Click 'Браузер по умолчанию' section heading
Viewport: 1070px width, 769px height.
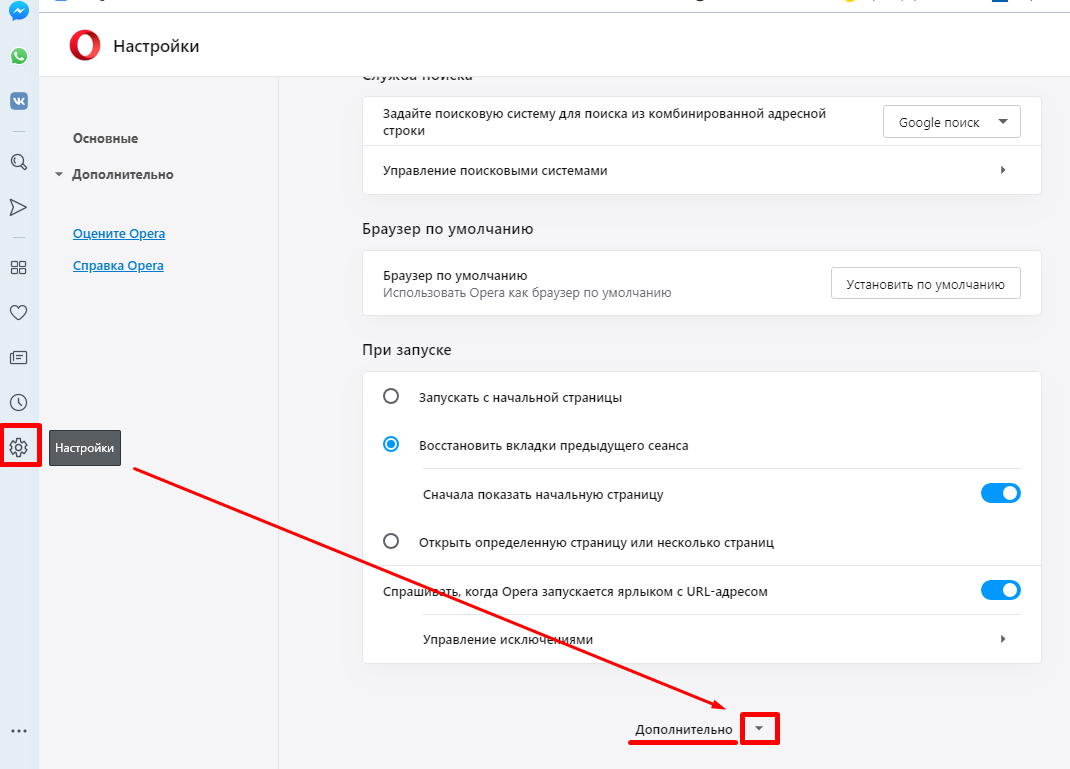click(448, 229)
